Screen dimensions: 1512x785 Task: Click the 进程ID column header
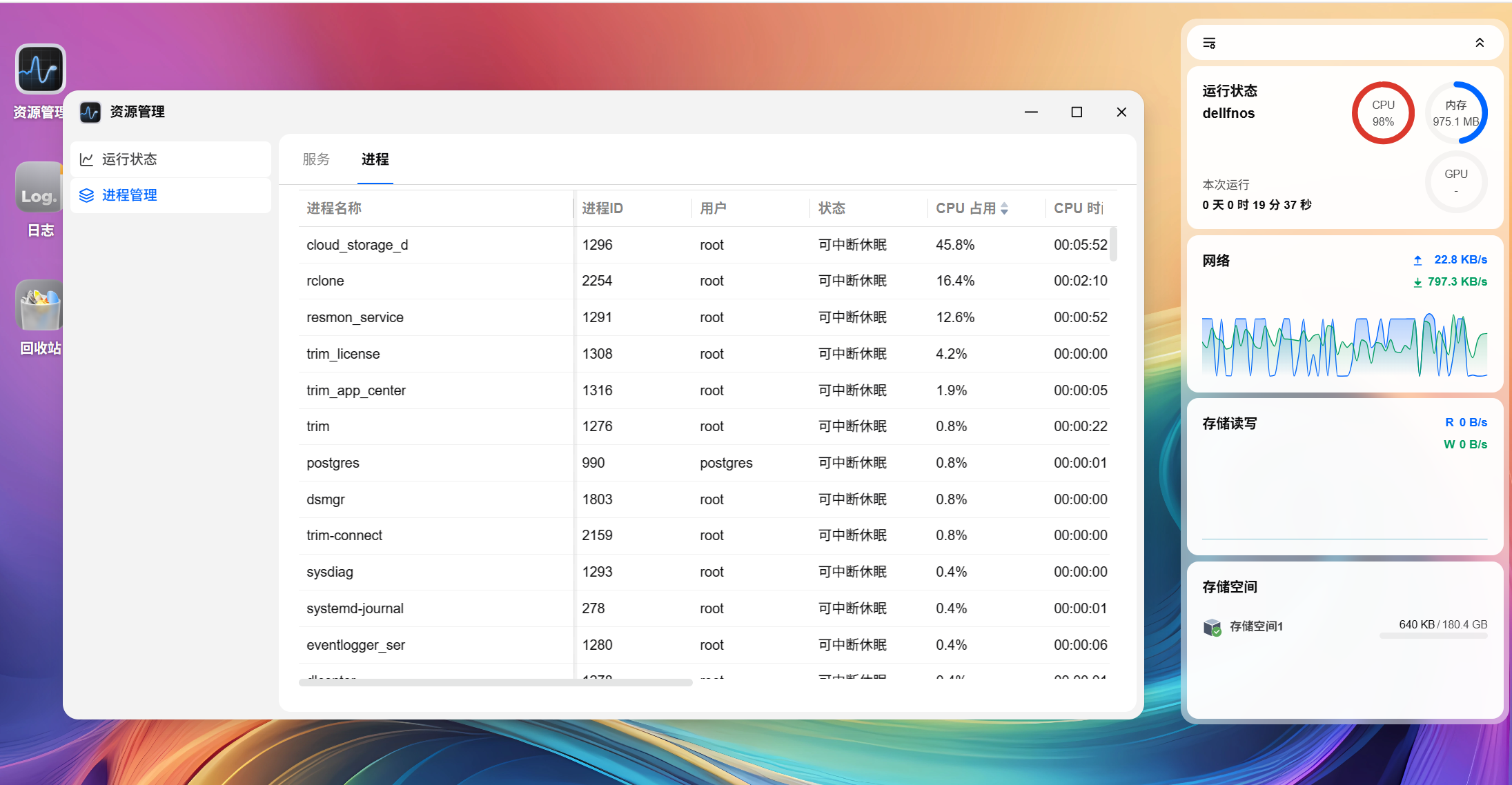[x=602, y=208]
